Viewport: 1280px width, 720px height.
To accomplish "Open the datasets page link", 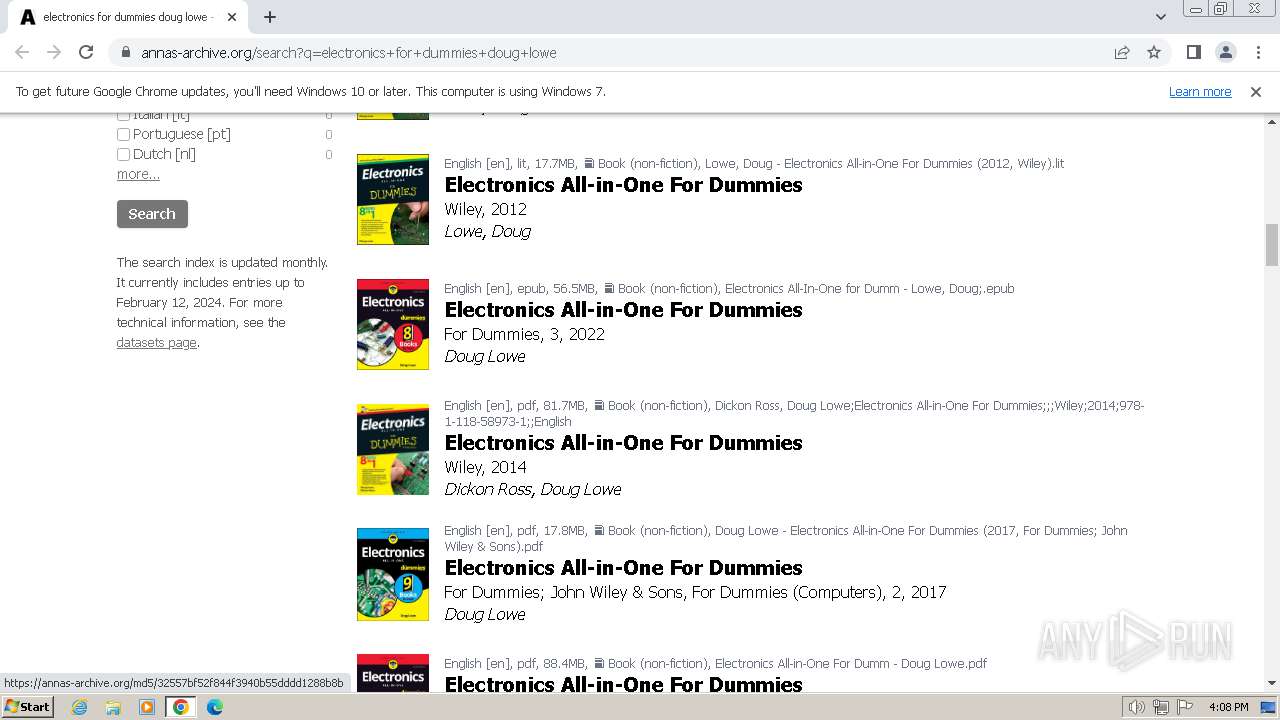I will (x=156, y=342).
